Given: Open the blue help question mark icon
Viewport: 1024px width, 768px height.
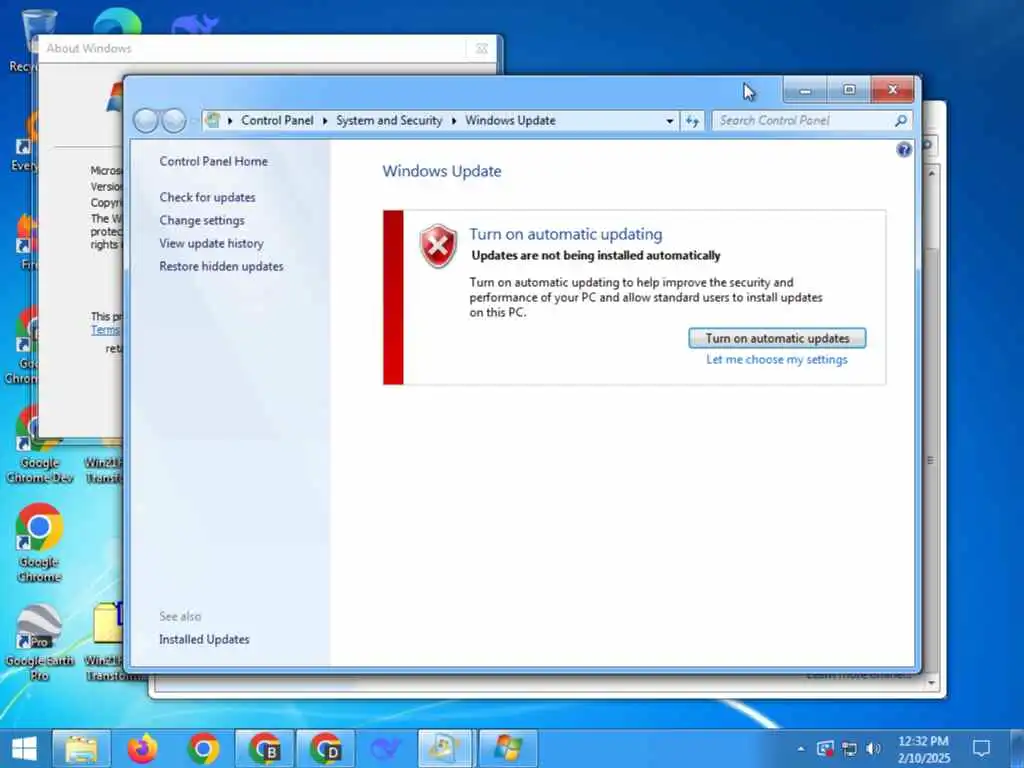Looking at the screenshot, I should tap(904, 150).
